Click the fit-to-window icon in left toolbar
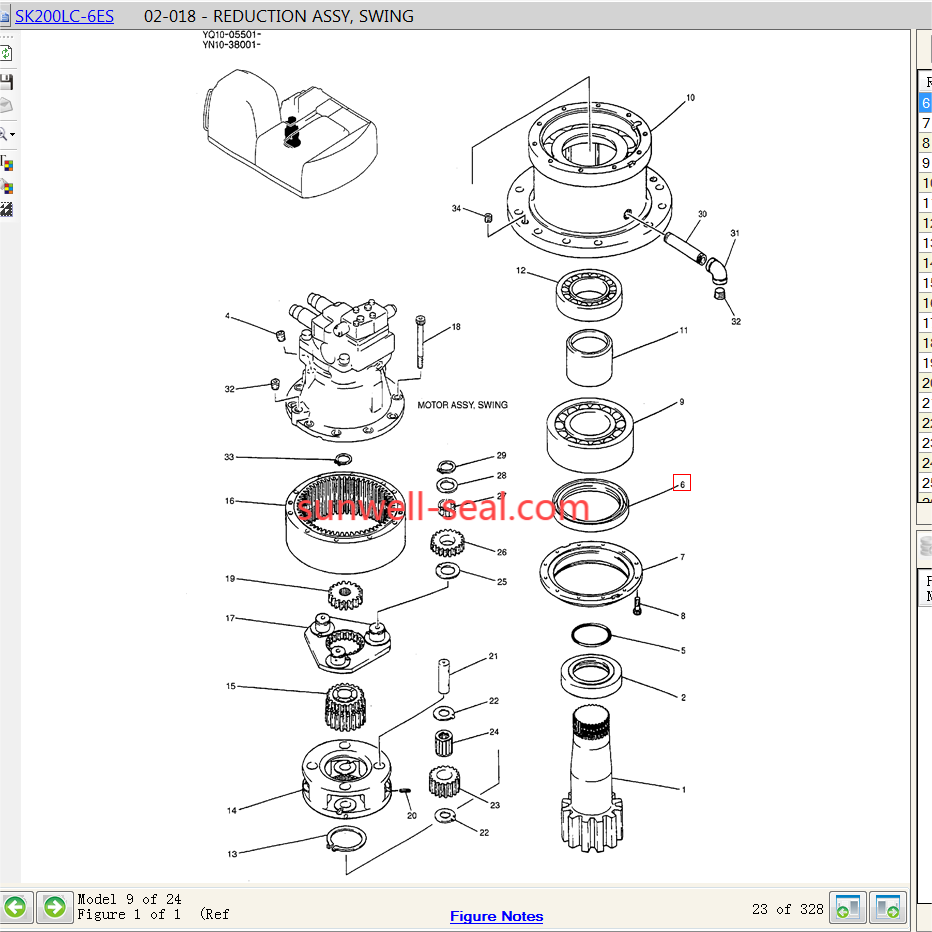The width and height of the screenshot is (932, 932). pos(6,210)
